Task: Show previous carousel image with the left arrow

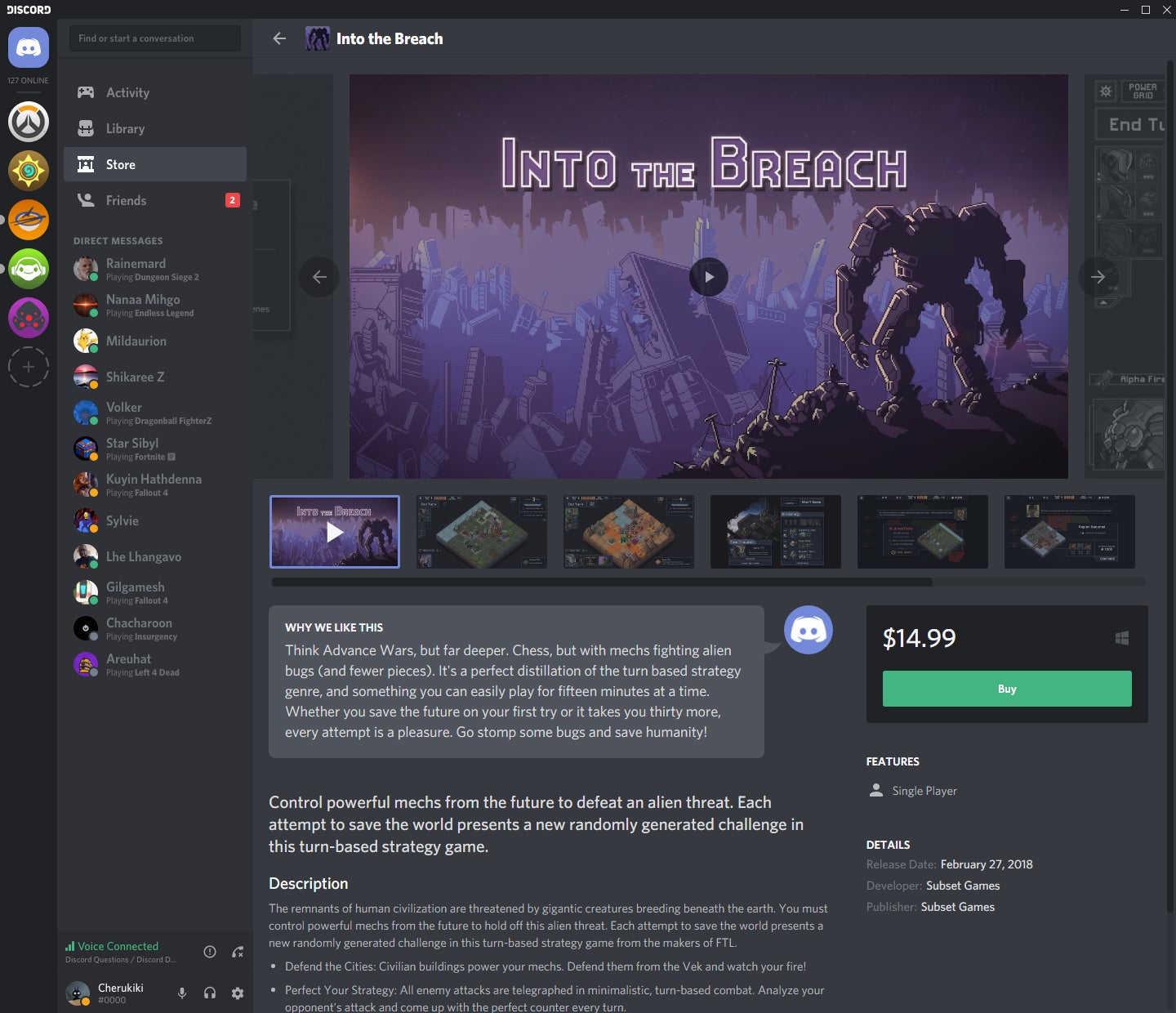Action: (x=319, y=277)
